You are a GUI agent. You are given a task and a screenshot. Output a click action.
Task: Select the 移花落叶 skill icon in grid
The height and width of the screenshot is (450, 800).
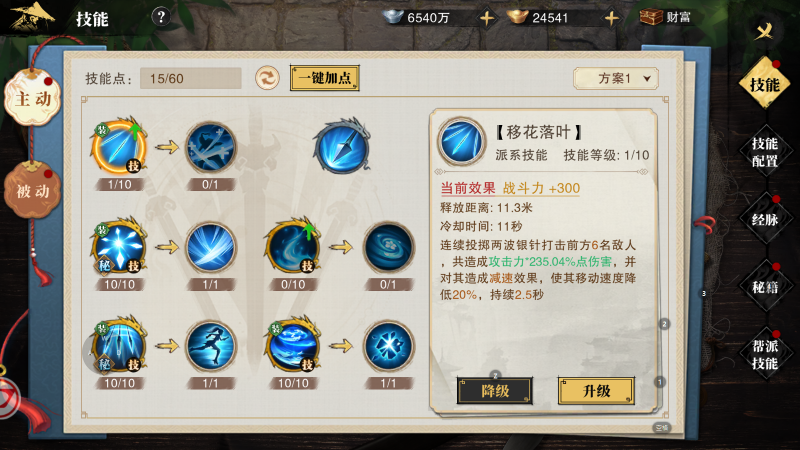(119, 147)
